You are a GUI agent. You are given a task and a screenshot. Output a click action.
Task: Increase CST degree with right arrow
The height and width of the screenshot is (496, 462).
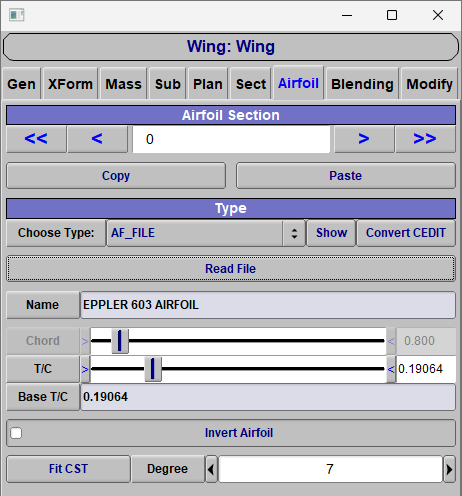point(449,469)
